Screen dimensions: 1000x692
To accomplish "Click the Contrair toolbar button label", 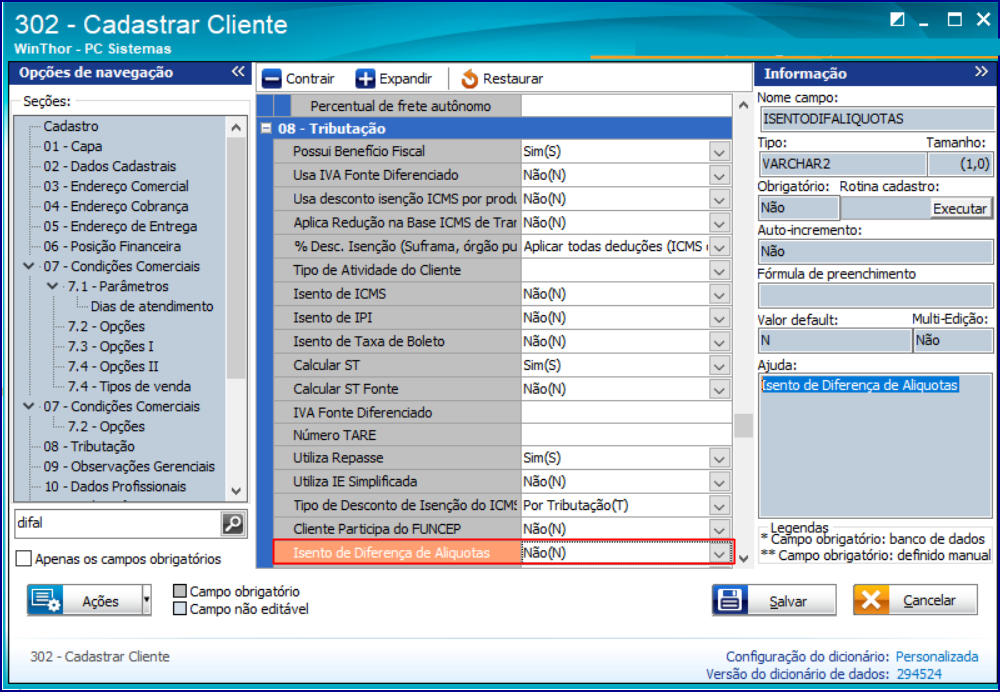I will pyautogui.click(x=310, y=79).
